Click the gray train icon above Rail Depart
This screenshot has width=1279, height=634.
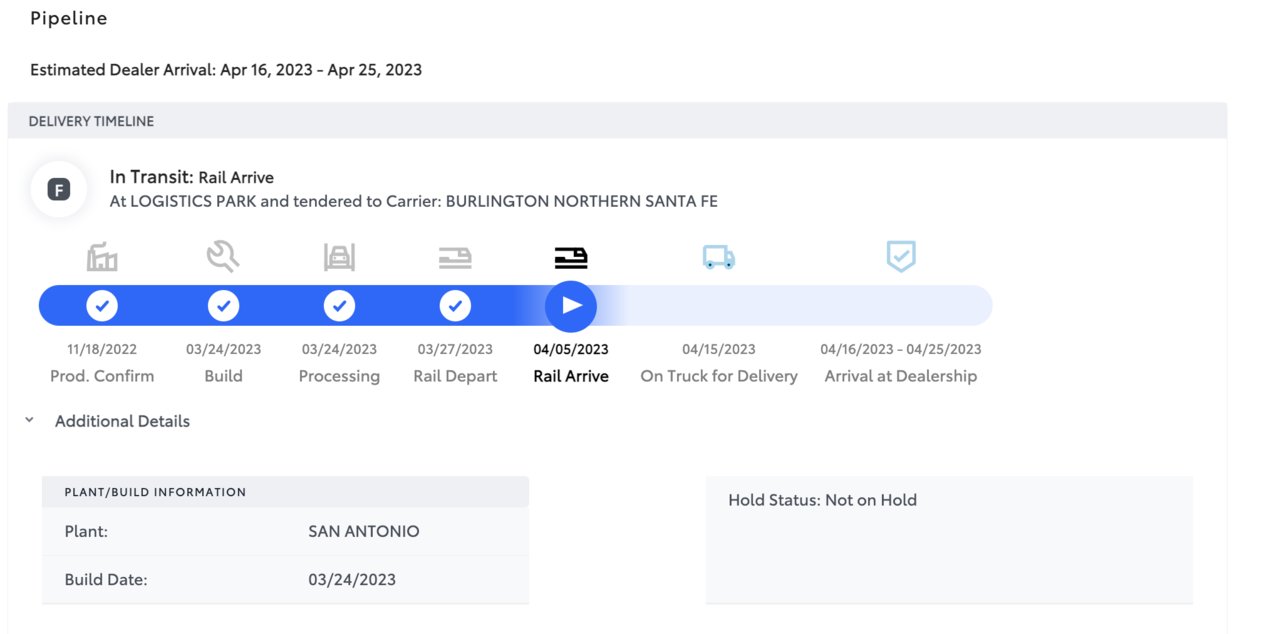[455, 258]
